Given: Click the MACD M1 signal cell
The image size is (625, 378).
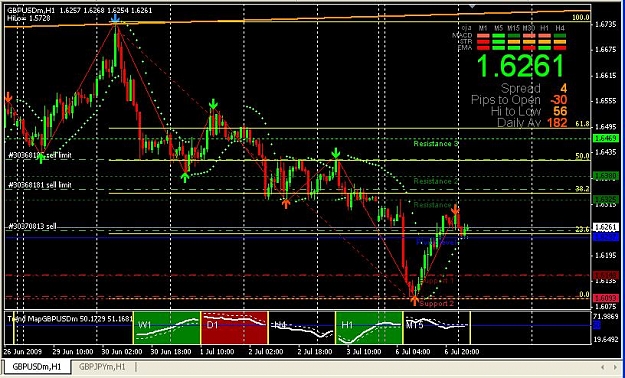Looking at the screenshot, I should tap(483, 36).
